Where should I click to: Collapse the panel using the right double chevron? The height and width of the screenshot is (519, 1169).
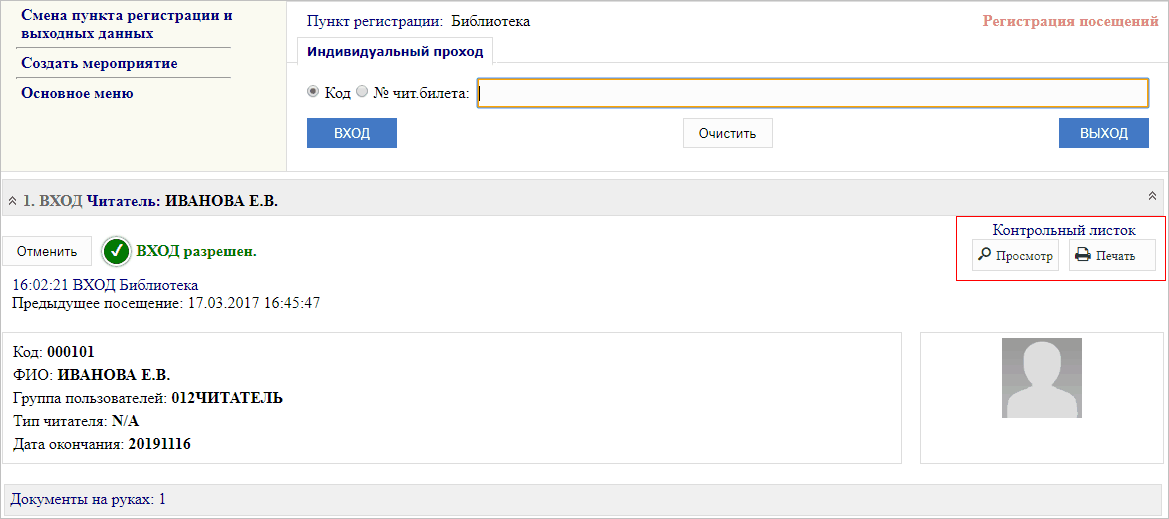[1151, 196]
